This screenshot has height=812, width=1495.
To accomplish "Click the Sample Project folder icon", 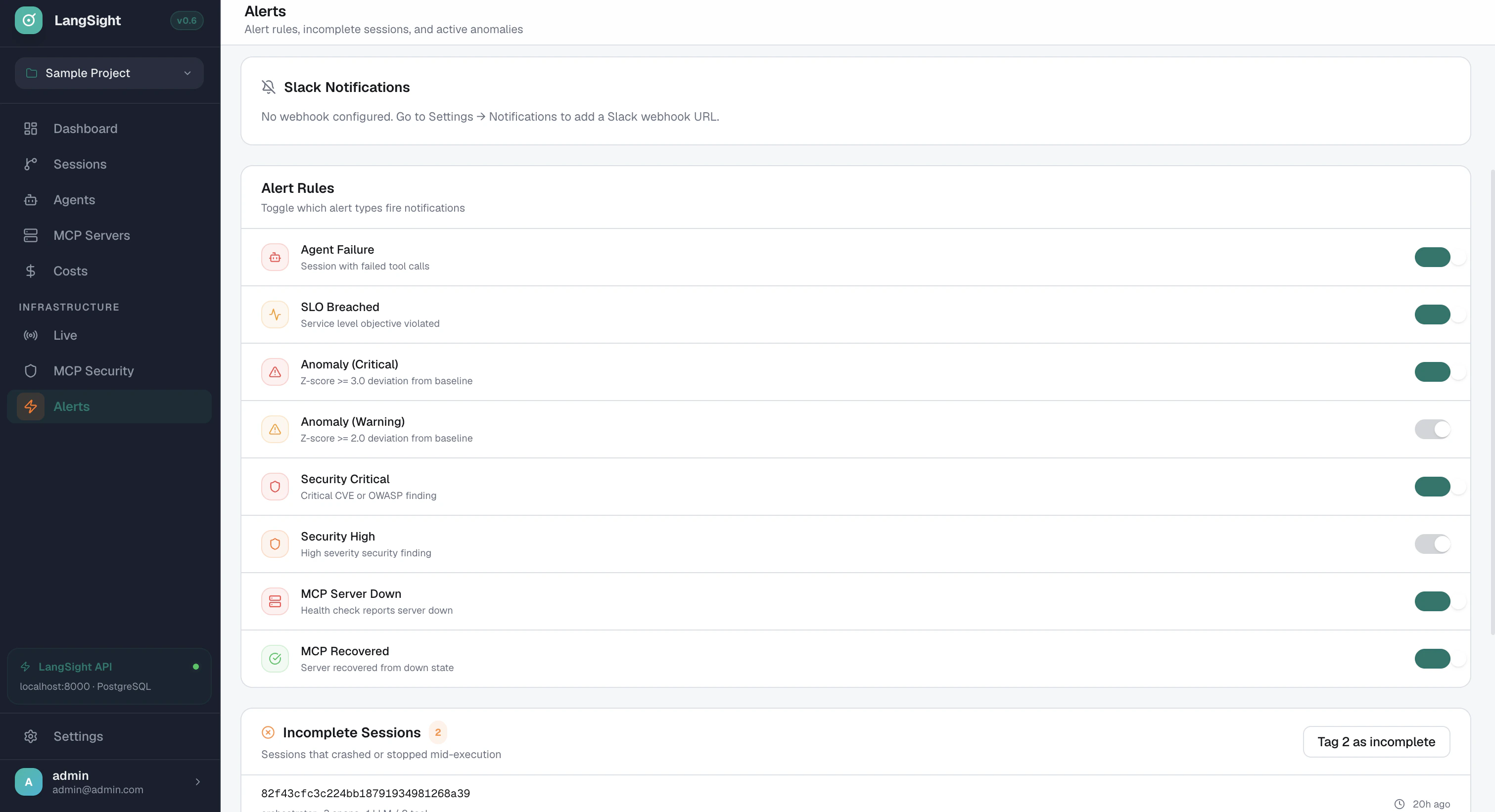I will (32, 73).
